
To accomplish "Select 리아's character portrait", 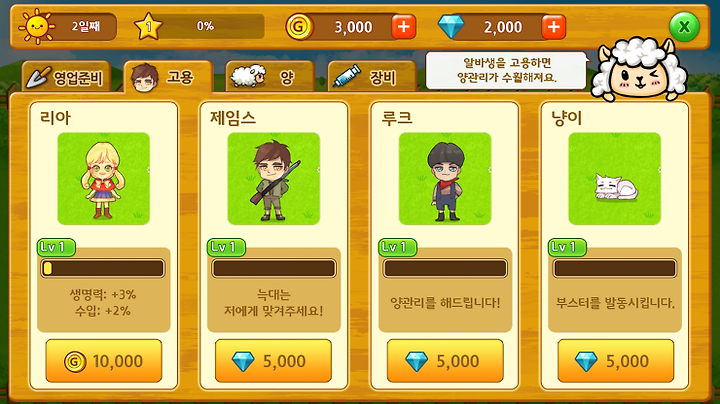I will [x=103, y=179].
